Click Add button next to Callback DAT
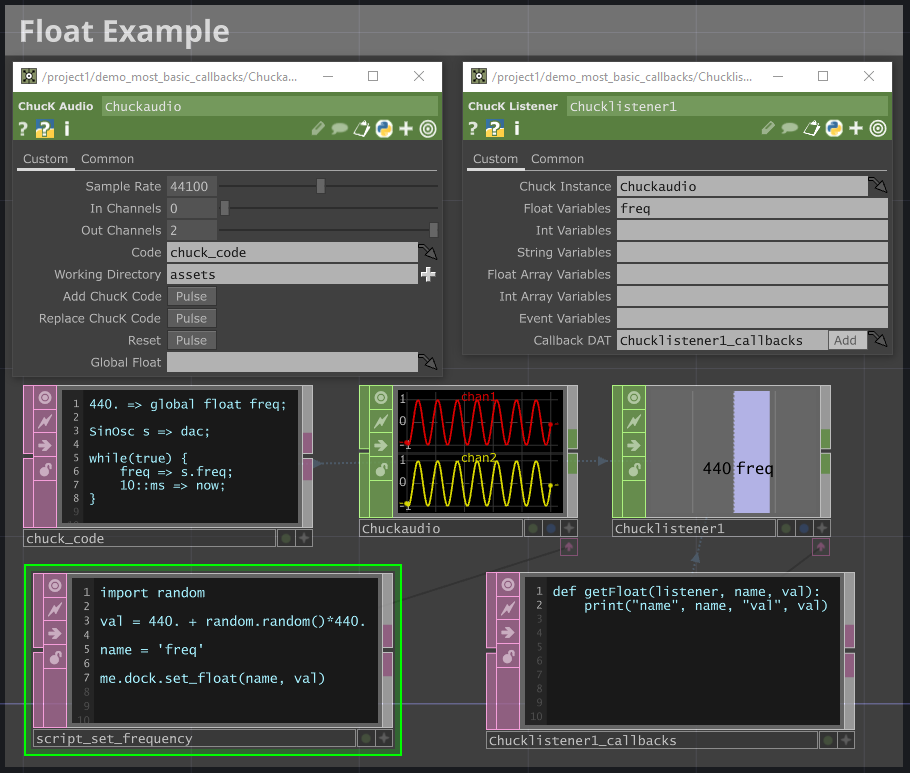910x773 pixels. [x=845, y=340]
